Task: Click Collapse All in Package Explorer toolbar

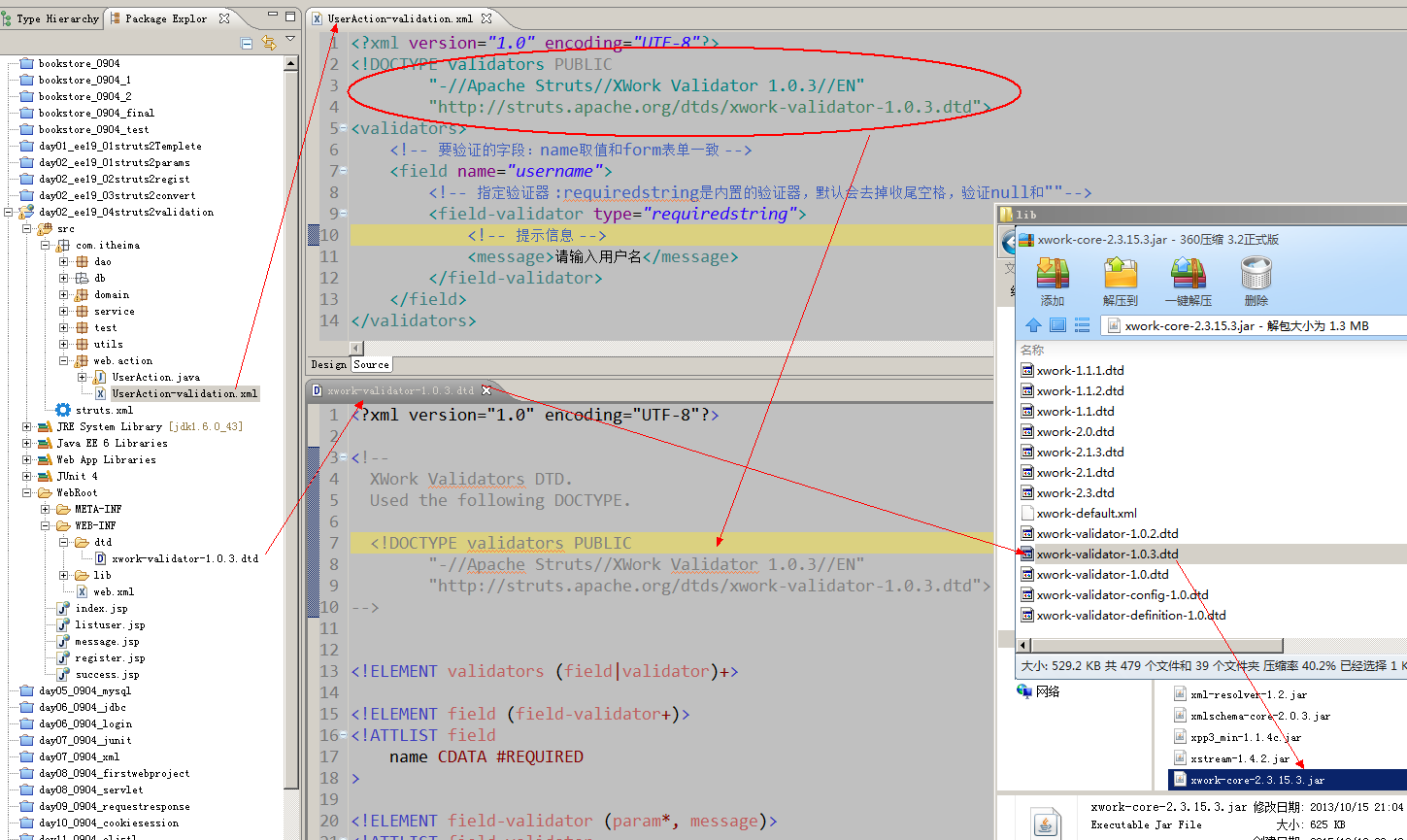Action: point(247,43)
